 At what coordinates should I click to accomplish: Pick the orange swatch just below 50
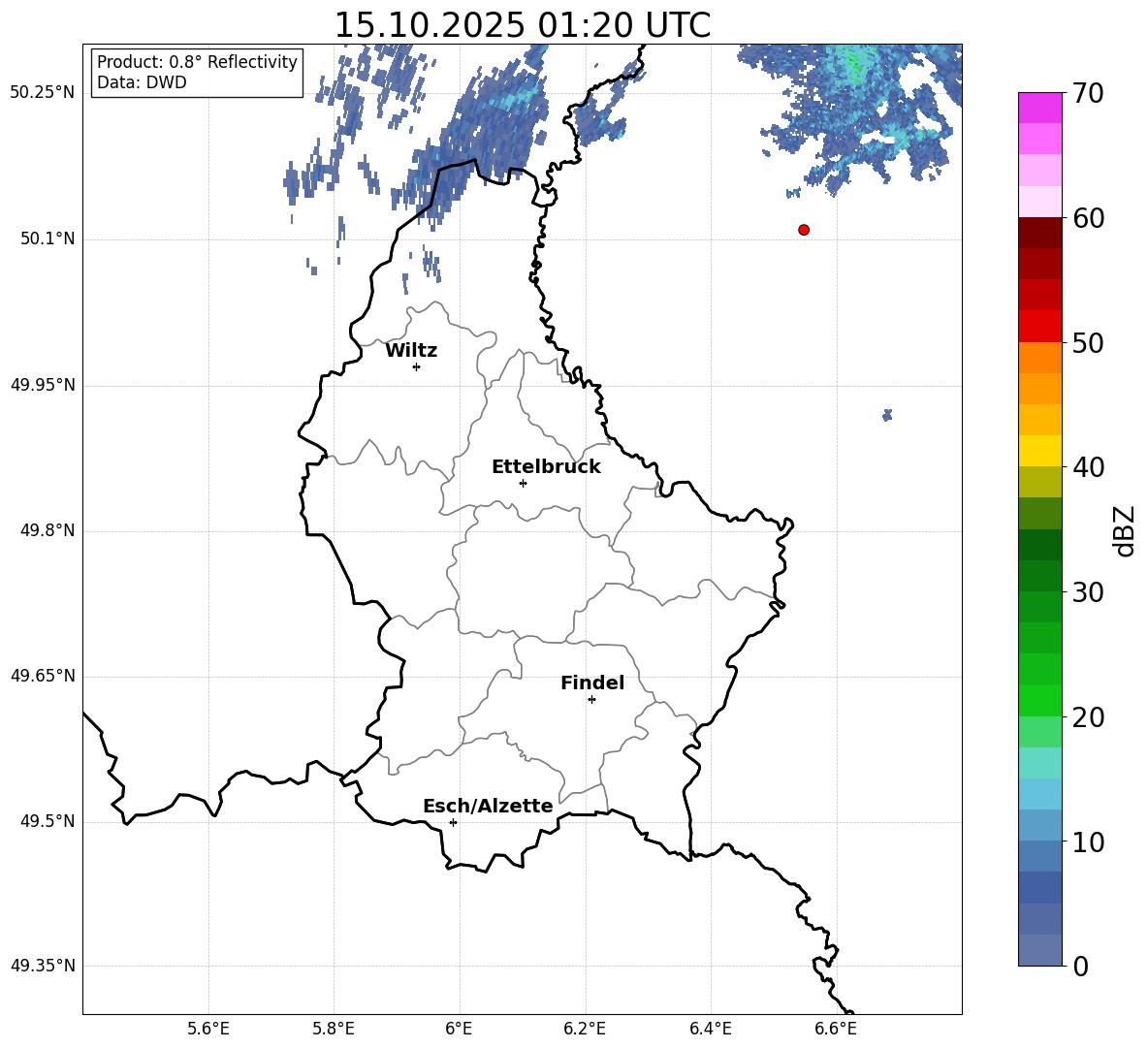point(1040,358)
